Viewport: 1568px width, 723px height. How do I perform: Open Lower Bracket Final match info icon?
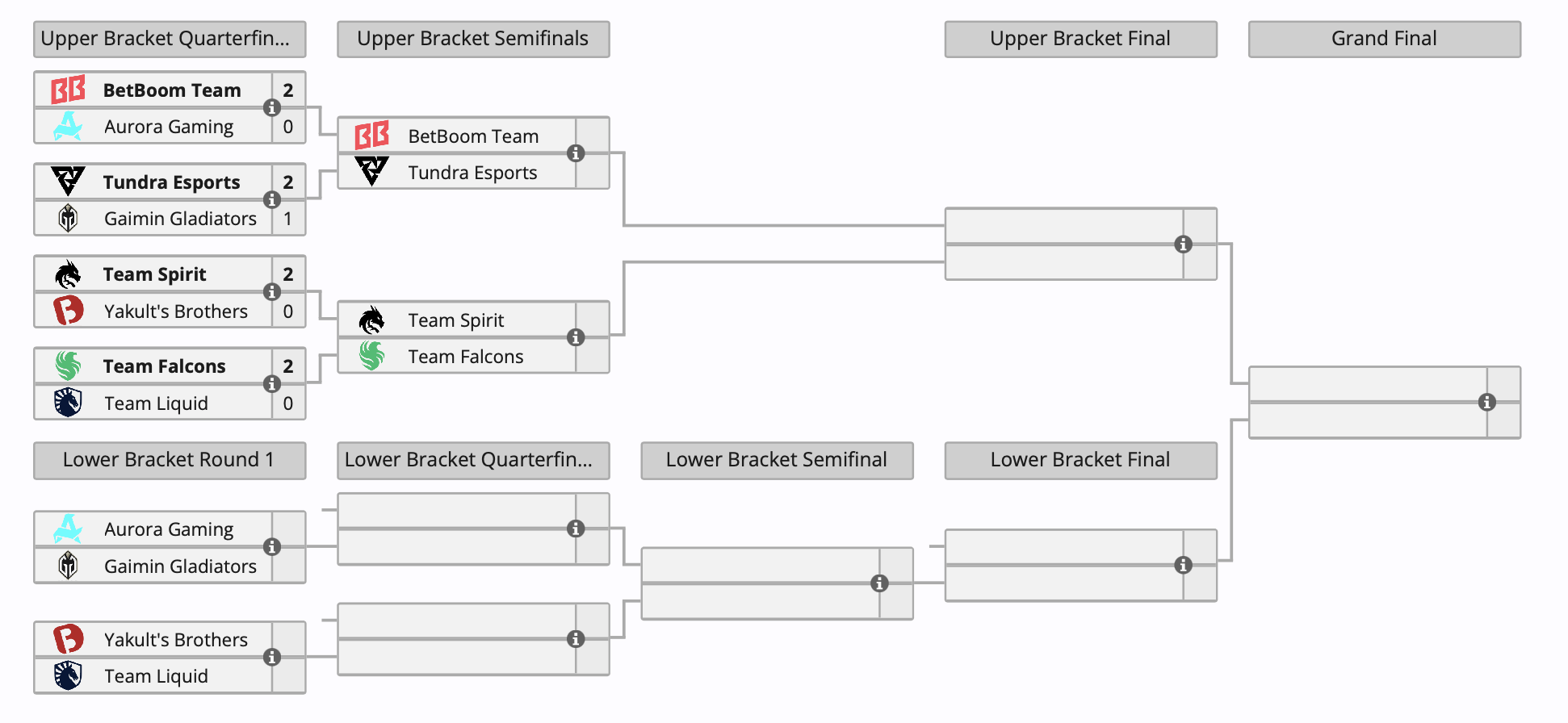click(x=1183, y=566)
